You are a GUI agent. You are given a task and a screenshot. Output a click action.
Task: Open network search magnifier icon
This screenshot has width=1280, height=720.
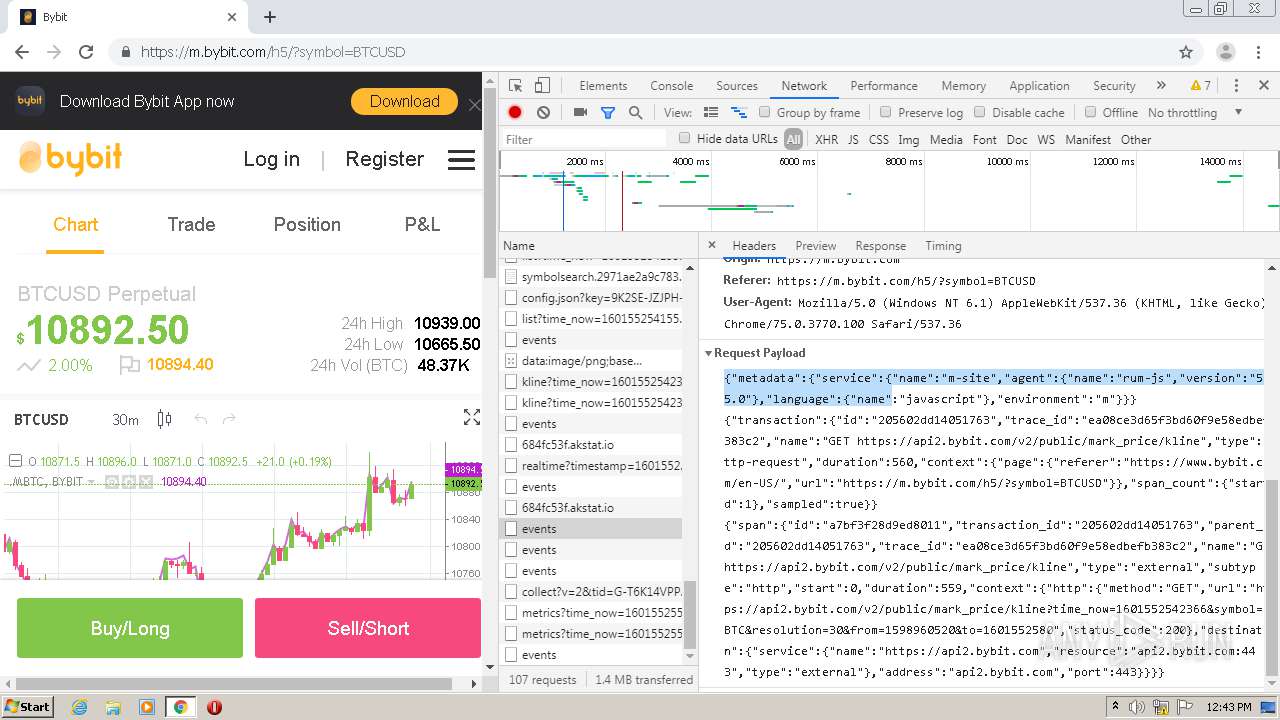click(x=635, y=113)
